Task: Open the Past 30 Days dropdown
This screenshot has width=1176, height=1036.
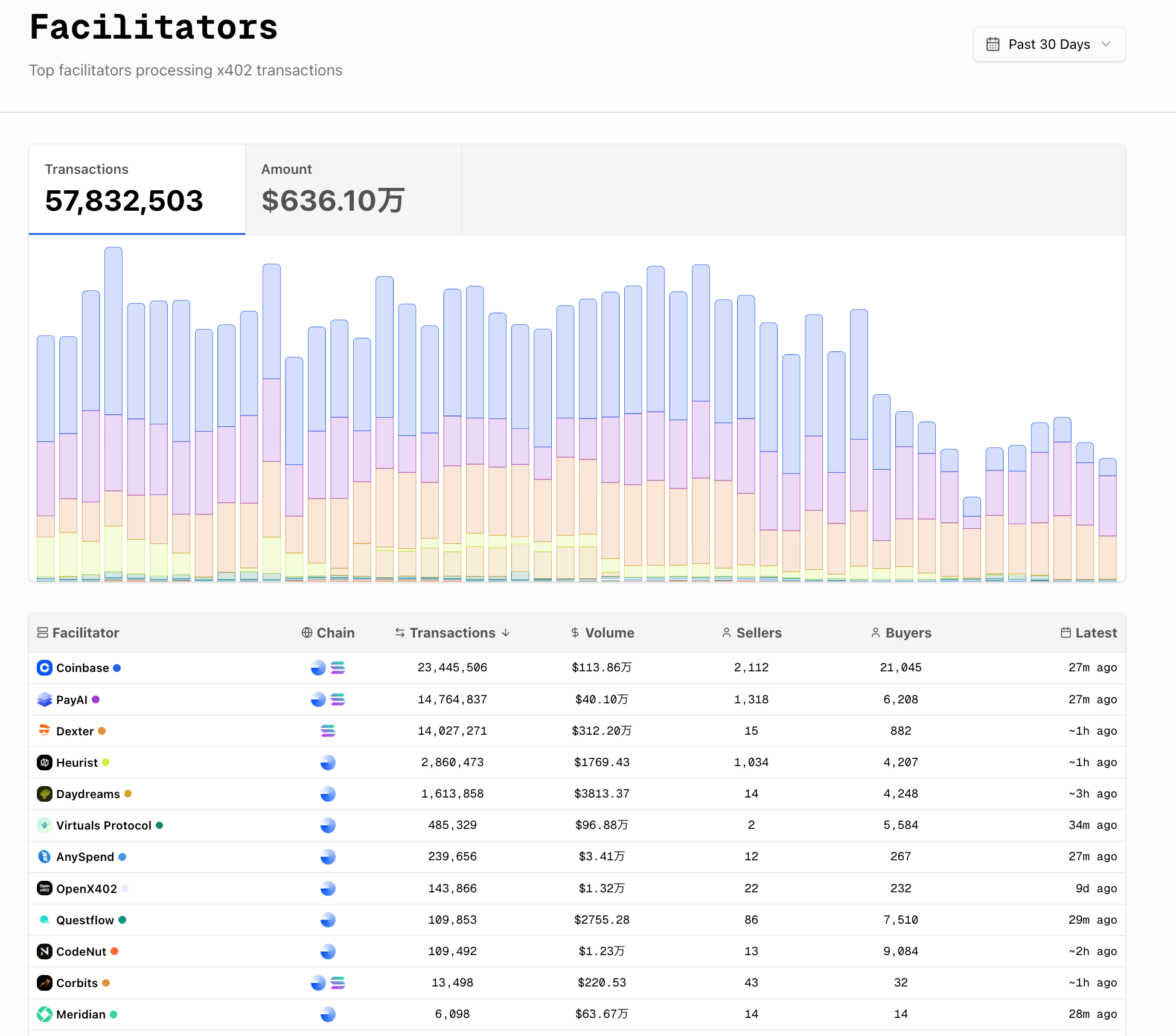Action: (1049, 44)
